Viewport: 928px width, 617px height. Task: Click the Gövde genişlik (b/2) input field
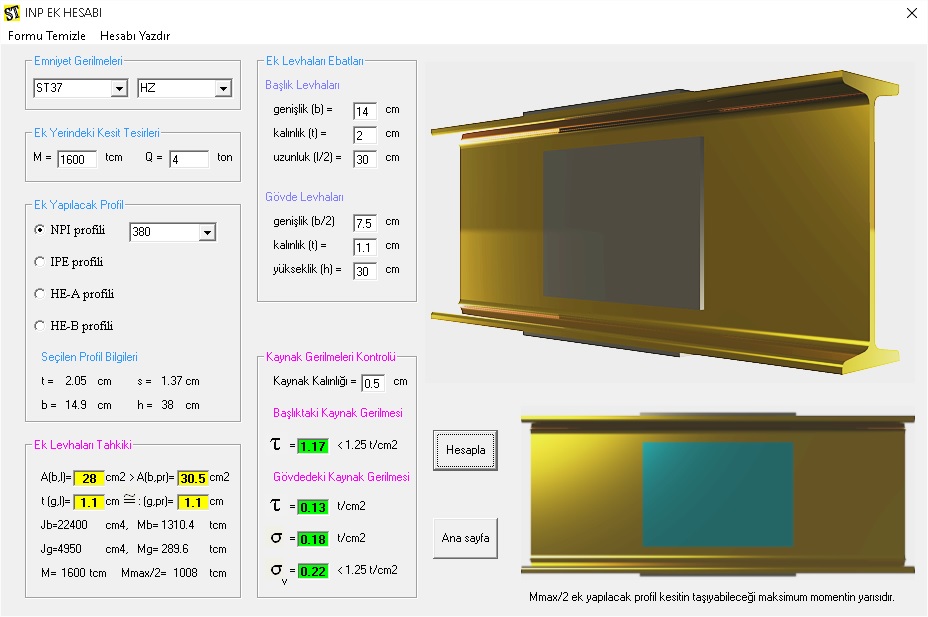click(x=365, y=223)
